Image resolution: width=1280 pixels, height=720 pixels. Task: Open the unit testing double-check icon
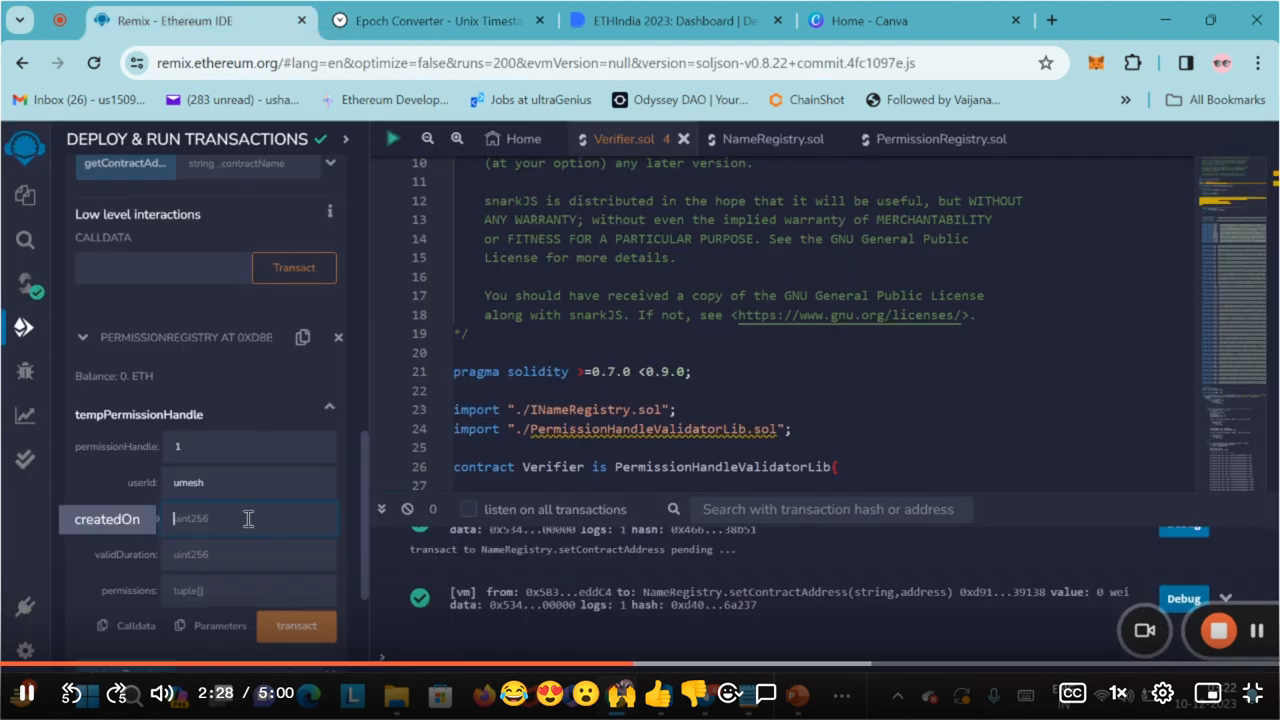click(25, 458)
